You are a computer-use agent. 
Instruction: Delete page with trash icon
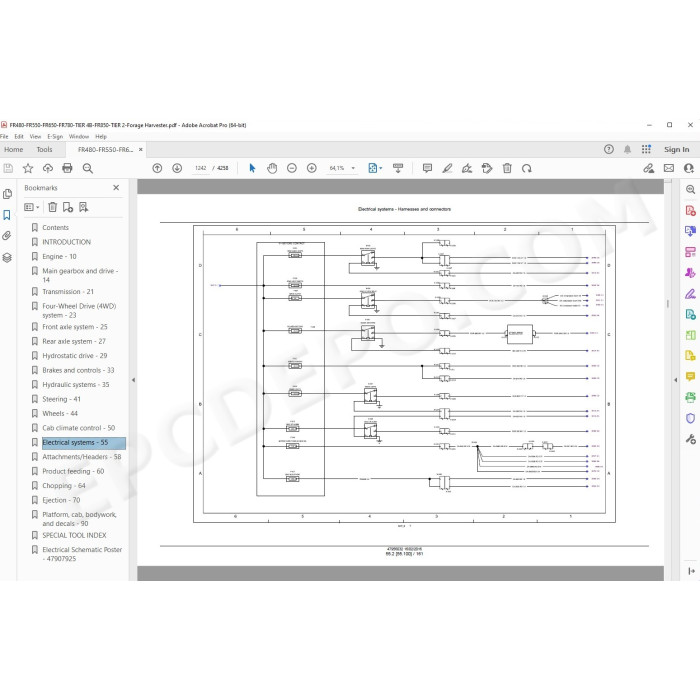pos(507,168)
